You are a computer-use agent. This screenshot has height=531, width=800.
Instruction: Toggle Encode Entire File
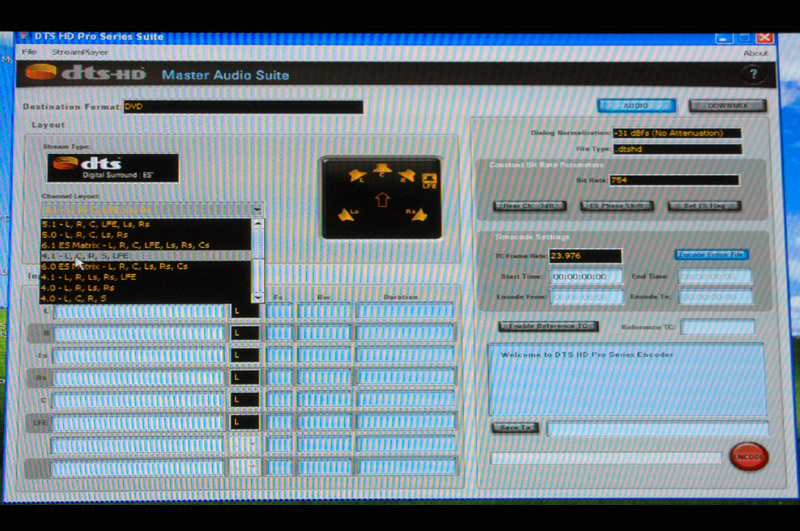click(712, 255)
